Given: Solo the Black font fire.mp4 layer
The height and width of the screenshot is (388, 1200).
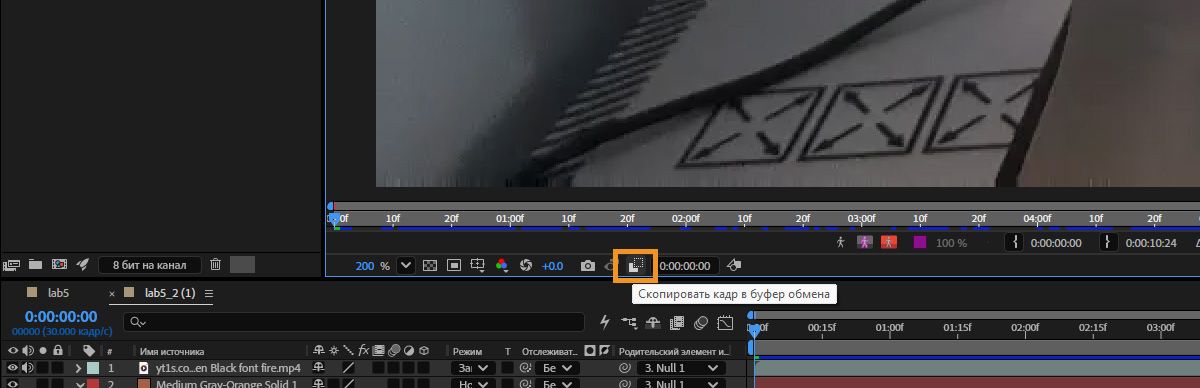Looking at the screenshot, I should click(43, 368).
